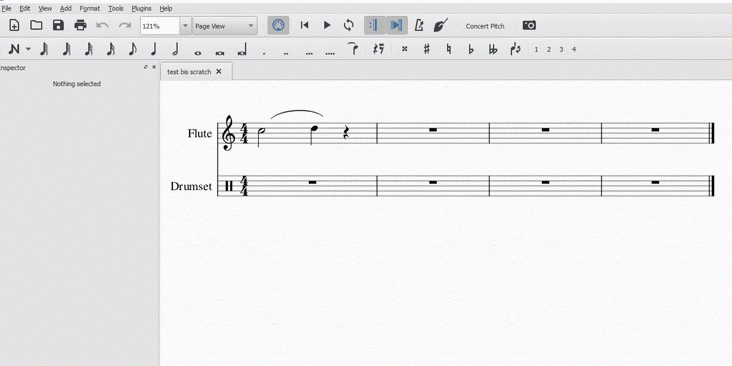Flip note stem direction
The image size is (732, 366).
[515, 49]
